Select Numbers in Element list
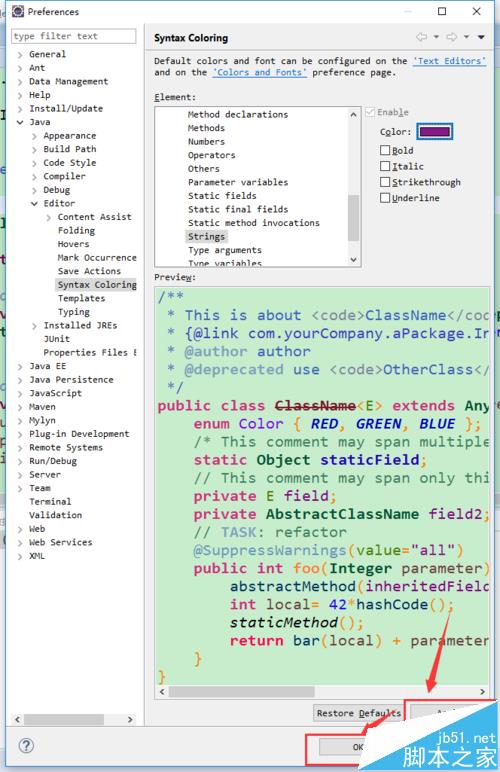 (206, 141)
